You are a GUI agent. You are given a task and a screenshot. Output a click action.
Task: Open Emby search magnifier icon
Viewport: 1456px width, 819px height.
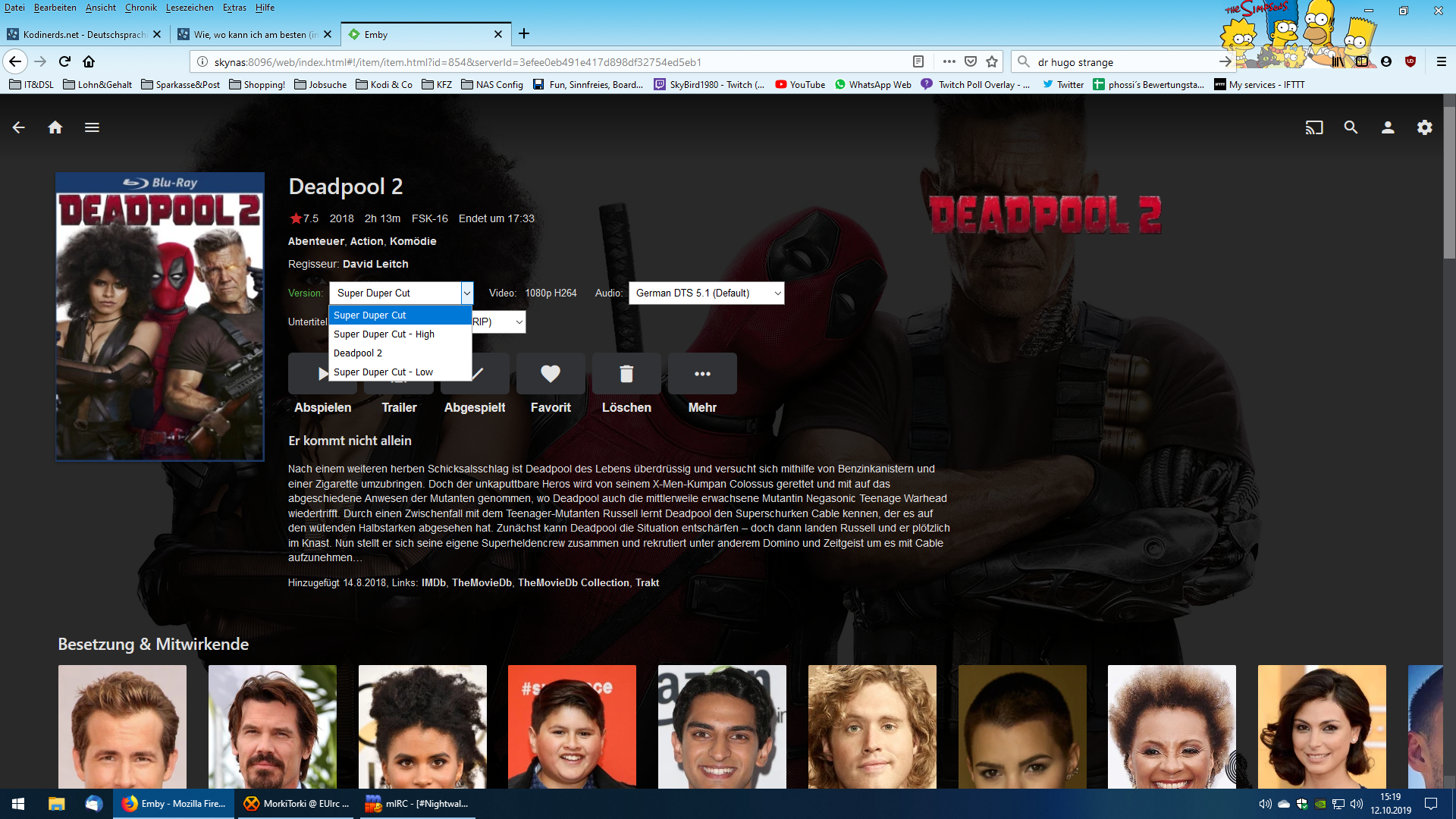pyautogui.click(x=1351, y=127)
